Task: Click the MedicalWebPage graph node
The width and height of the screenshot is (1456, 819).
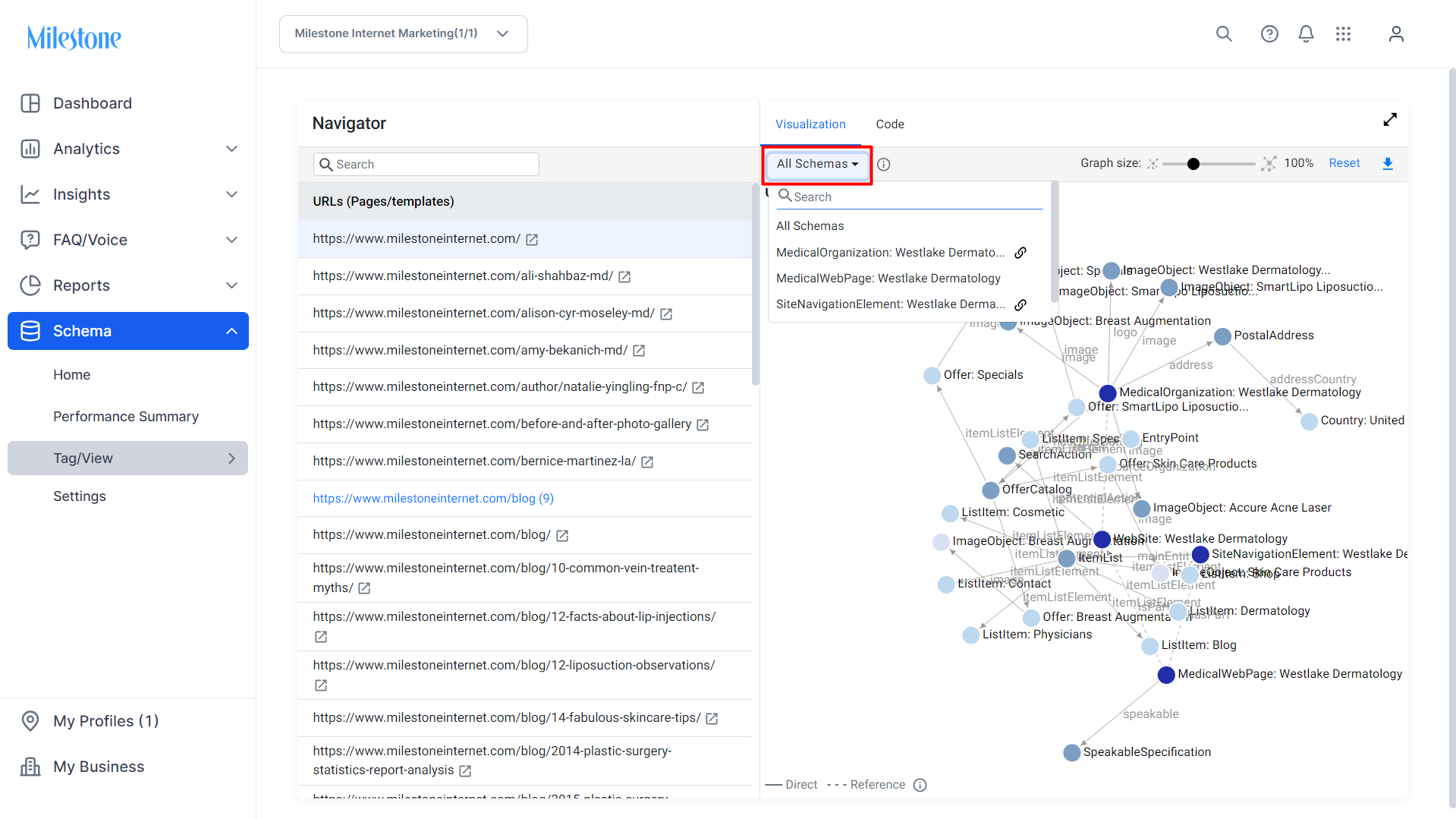Action: coord(1166,675)
